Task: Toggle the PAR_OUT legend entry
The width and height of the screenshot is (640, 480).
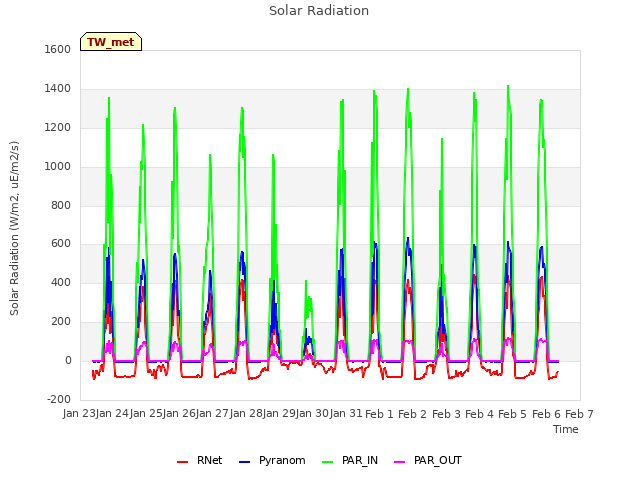Action: (x=427, y=460)
